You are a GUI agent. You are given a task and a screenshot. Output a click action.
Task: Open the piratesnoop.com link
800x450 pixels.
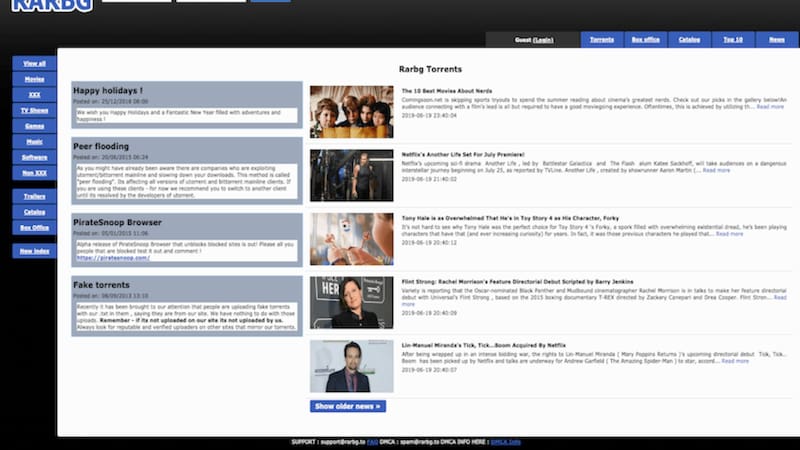point(112,258)
